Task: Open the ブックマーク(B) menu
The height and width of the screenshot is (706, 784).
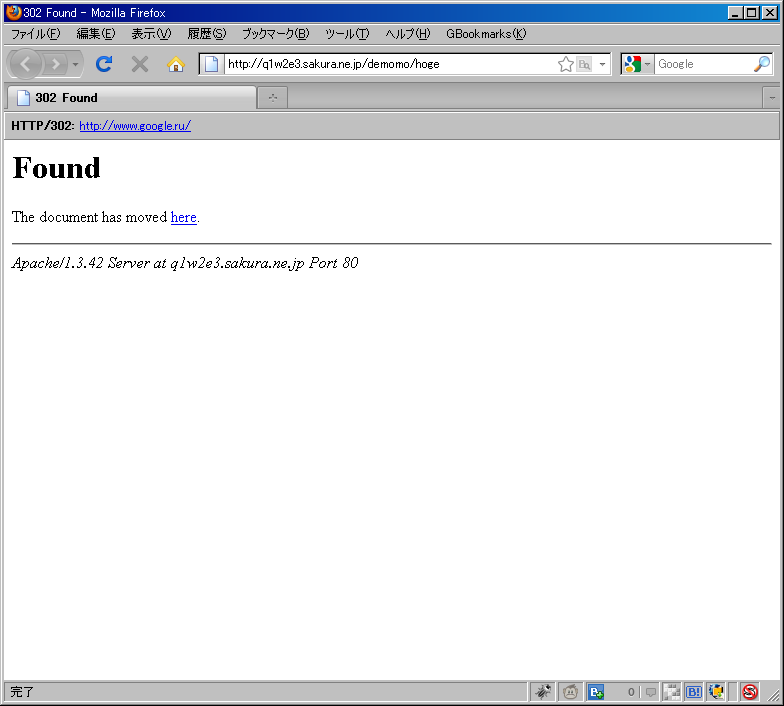Action: (x=276, y=34)
